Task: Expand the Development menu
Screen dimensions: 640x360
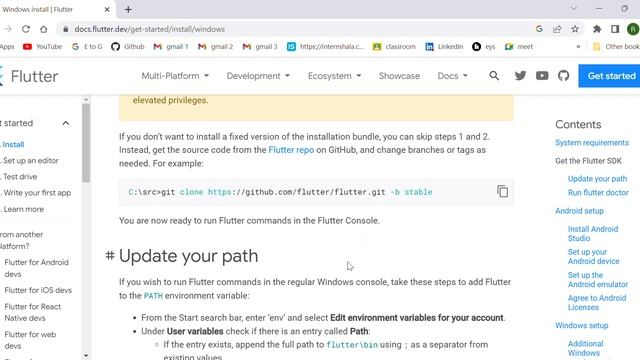Action: click(258, 76)
